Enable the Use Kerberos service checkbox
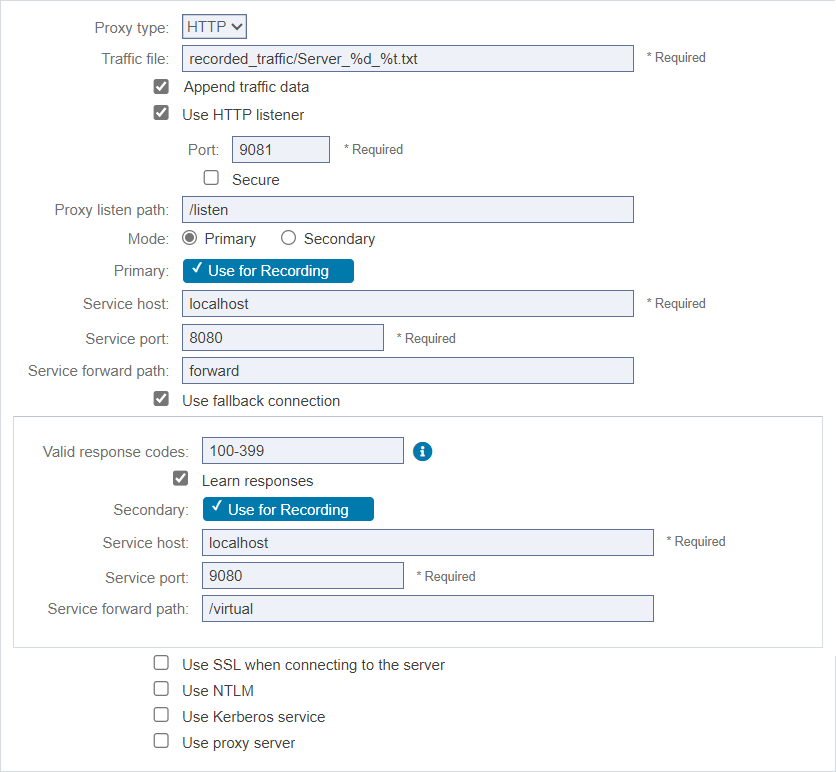Viewport: 836px width, 772px height. pos(161,714)
